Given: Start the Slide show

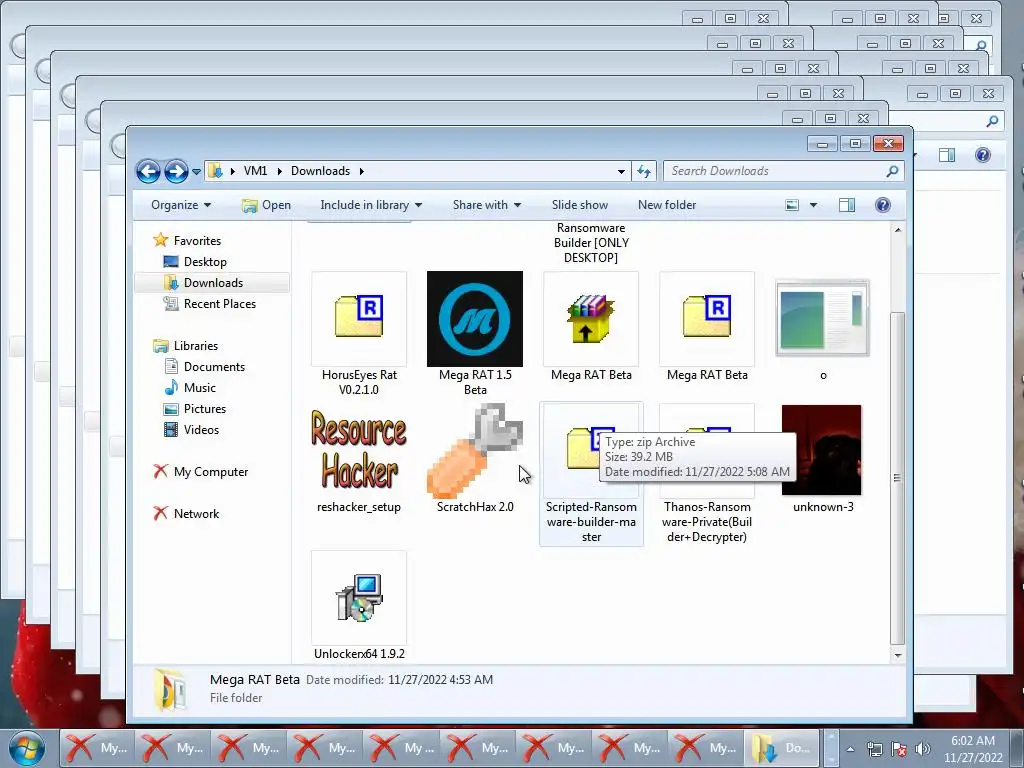Looking at the screenshot, I should point(579,205).
